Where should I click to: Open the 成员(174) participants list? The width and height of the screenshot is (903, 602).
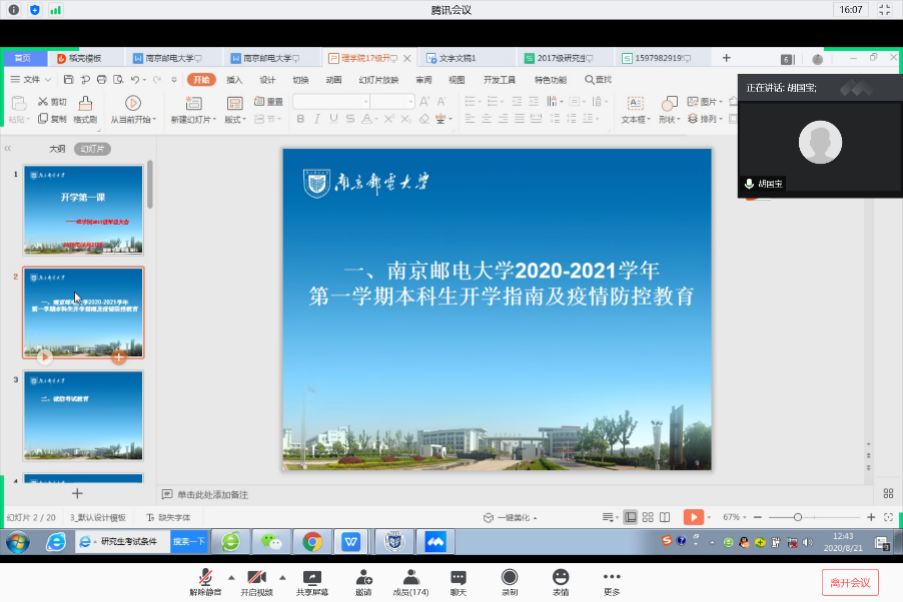coord(410,579)
